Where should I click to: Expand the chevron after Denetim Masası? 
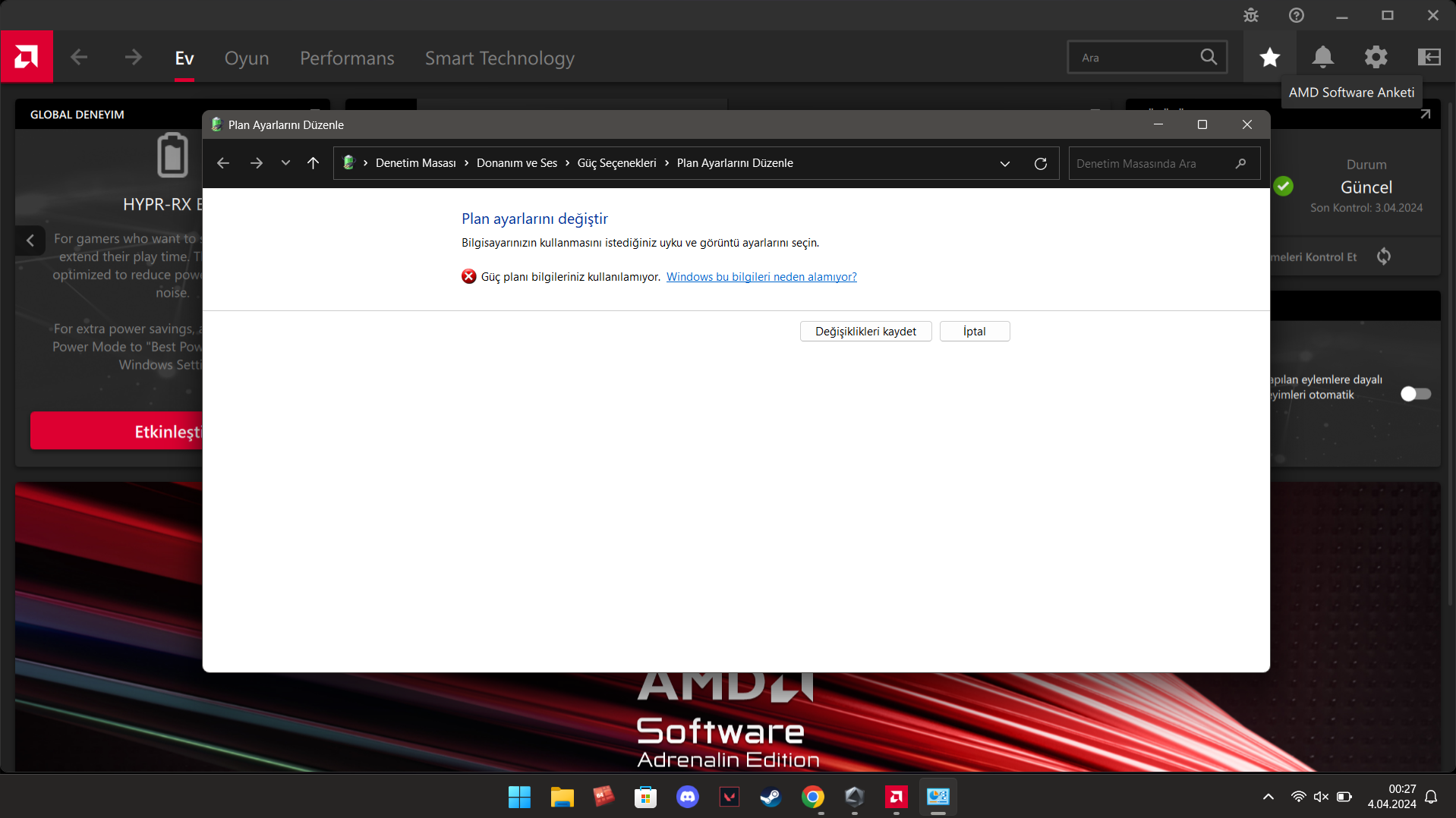point(467,163)
